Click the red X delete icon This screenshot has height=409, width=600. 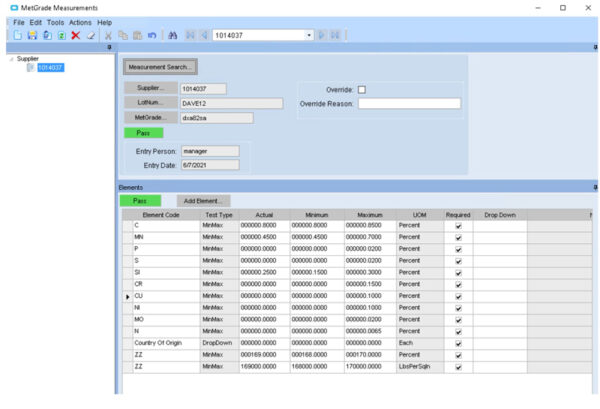pyautogui.click(x=75, y=35)
